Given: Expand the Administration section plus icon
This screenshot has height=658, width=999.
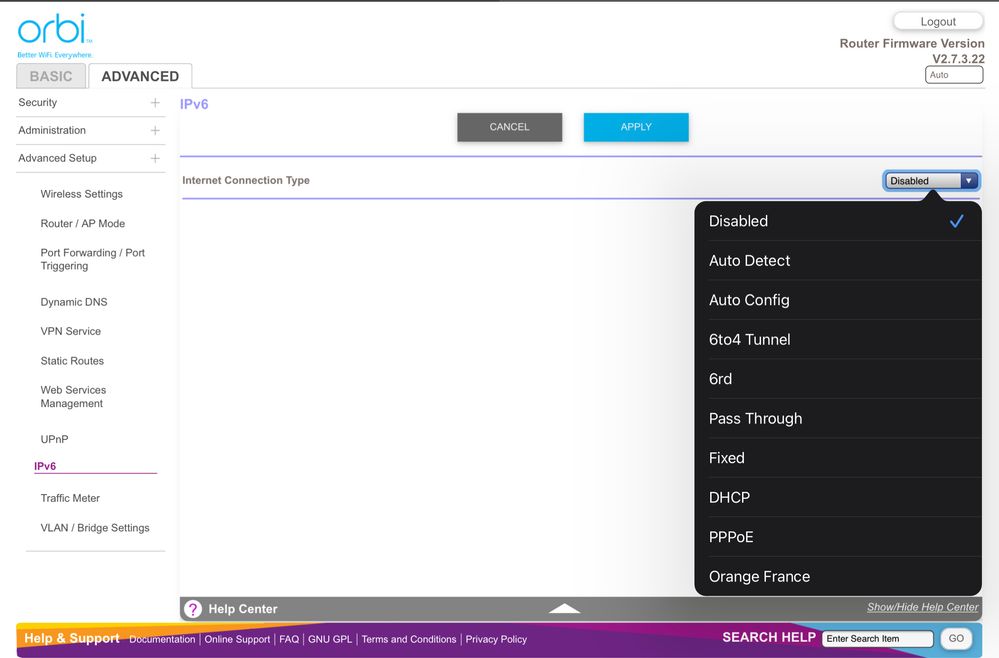Looking at the screenshot, I should click(x=155, y=131).
